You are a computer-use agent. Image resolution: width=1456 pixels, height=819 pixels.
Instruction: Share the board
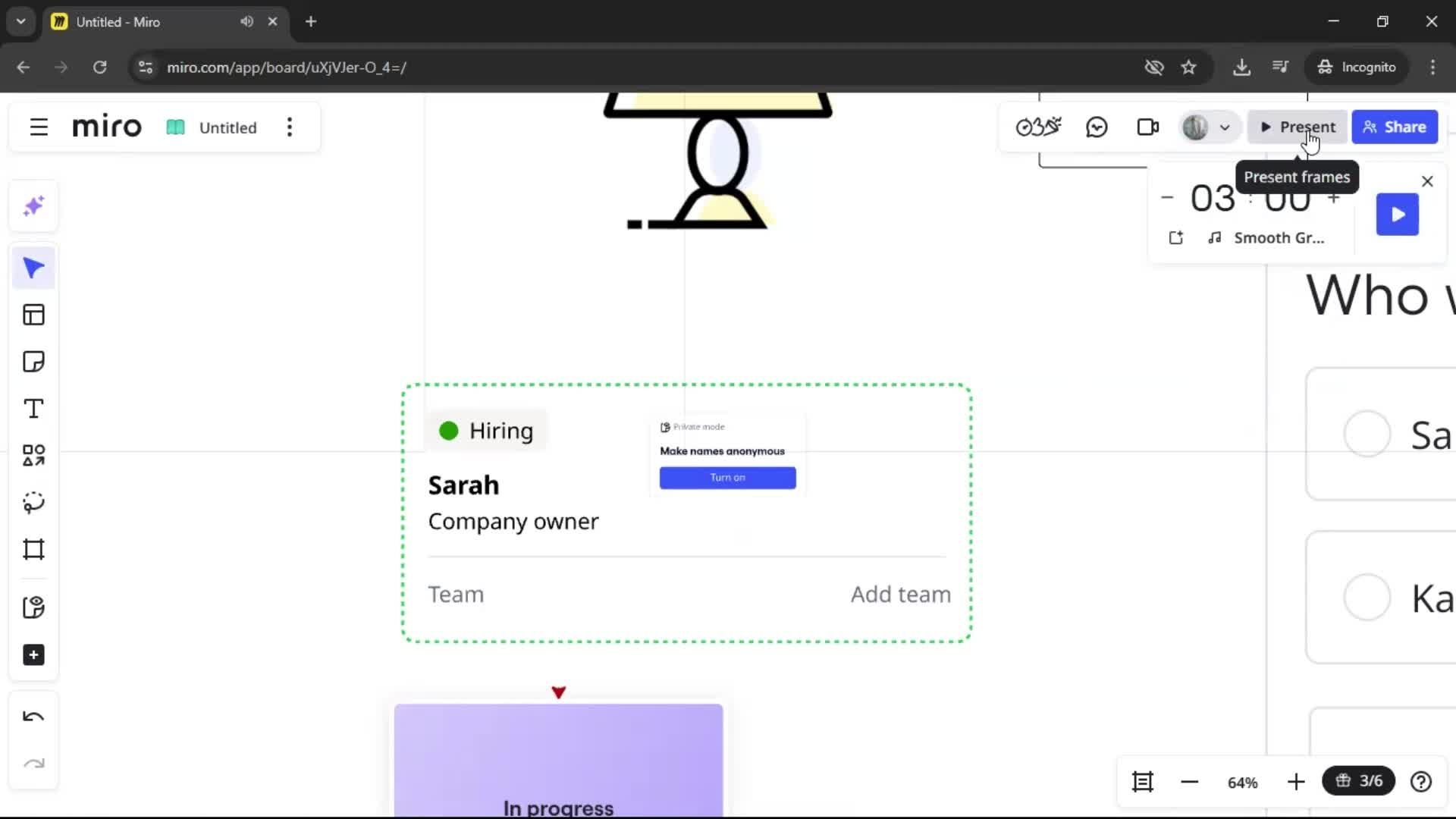(1395, 127)
